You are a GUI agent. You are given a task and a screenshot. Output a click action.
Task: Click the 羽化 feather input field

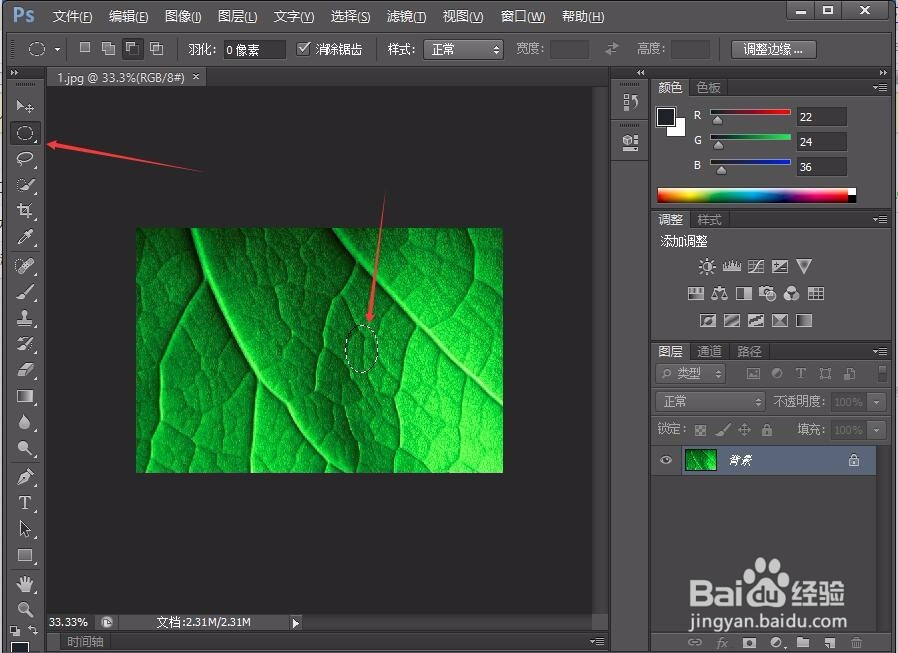click(x=254, y=50)
